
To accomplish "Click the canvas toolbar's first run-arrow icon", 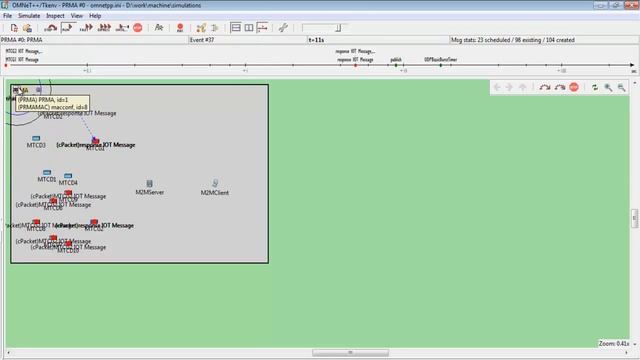I will pyautogui.click(x=544, y=87).
